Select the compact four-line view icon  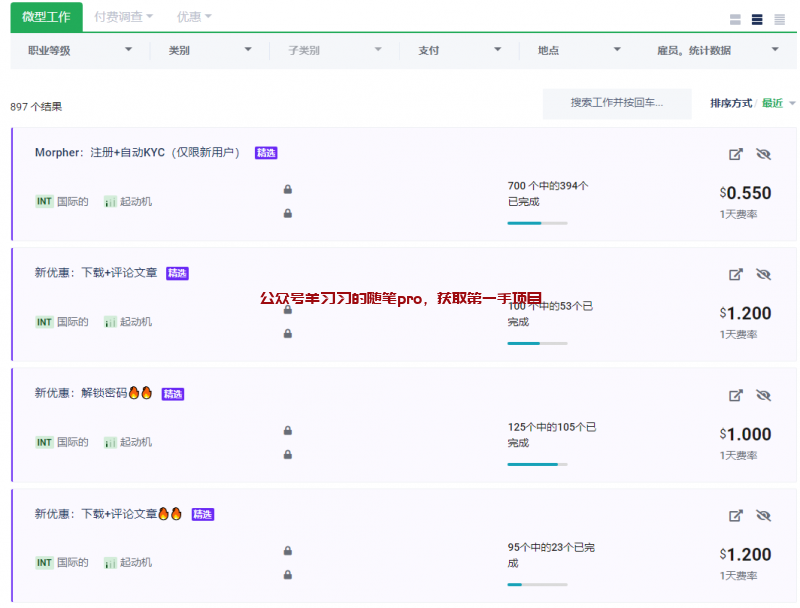click(779, 19)
